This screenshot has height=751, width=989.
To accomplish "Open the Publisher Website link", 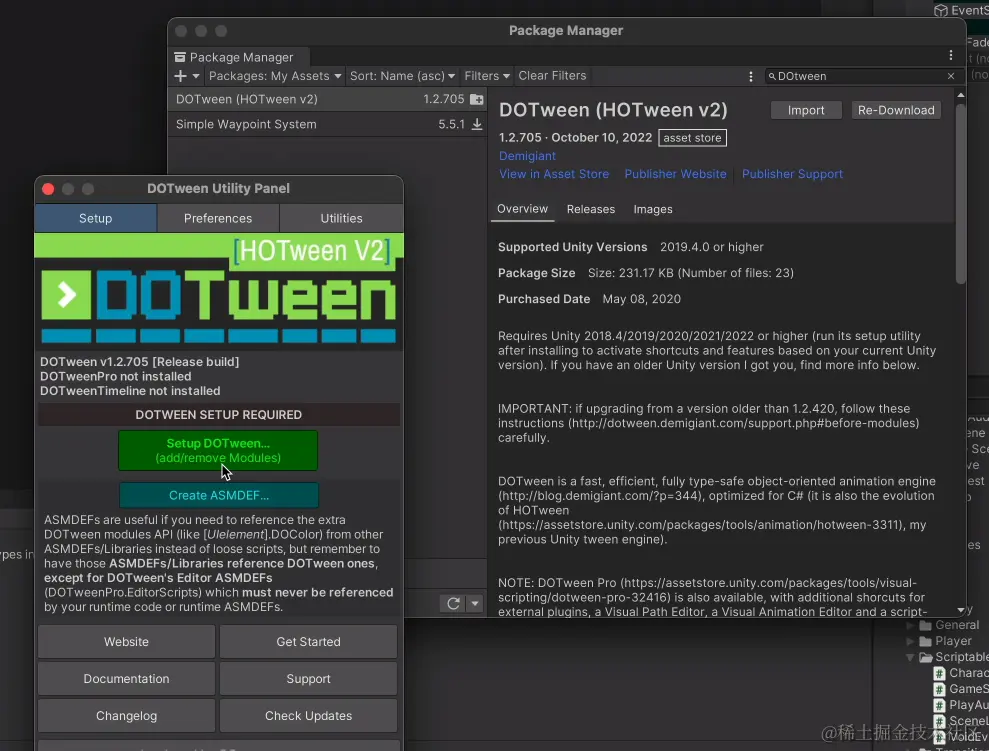I will pyautogui.click(x=675, y=174).
